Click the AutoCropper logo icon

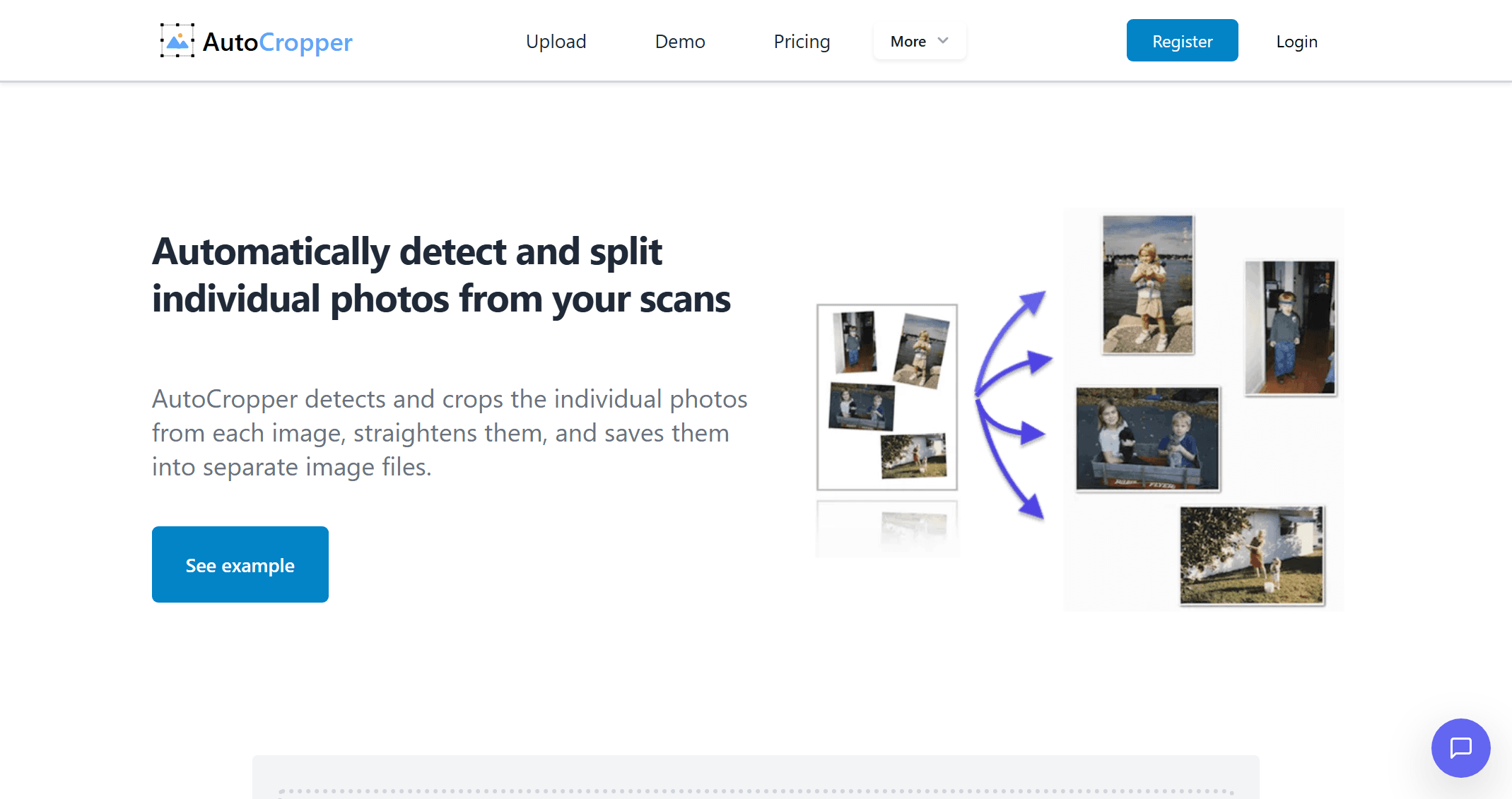click(177, 41)
